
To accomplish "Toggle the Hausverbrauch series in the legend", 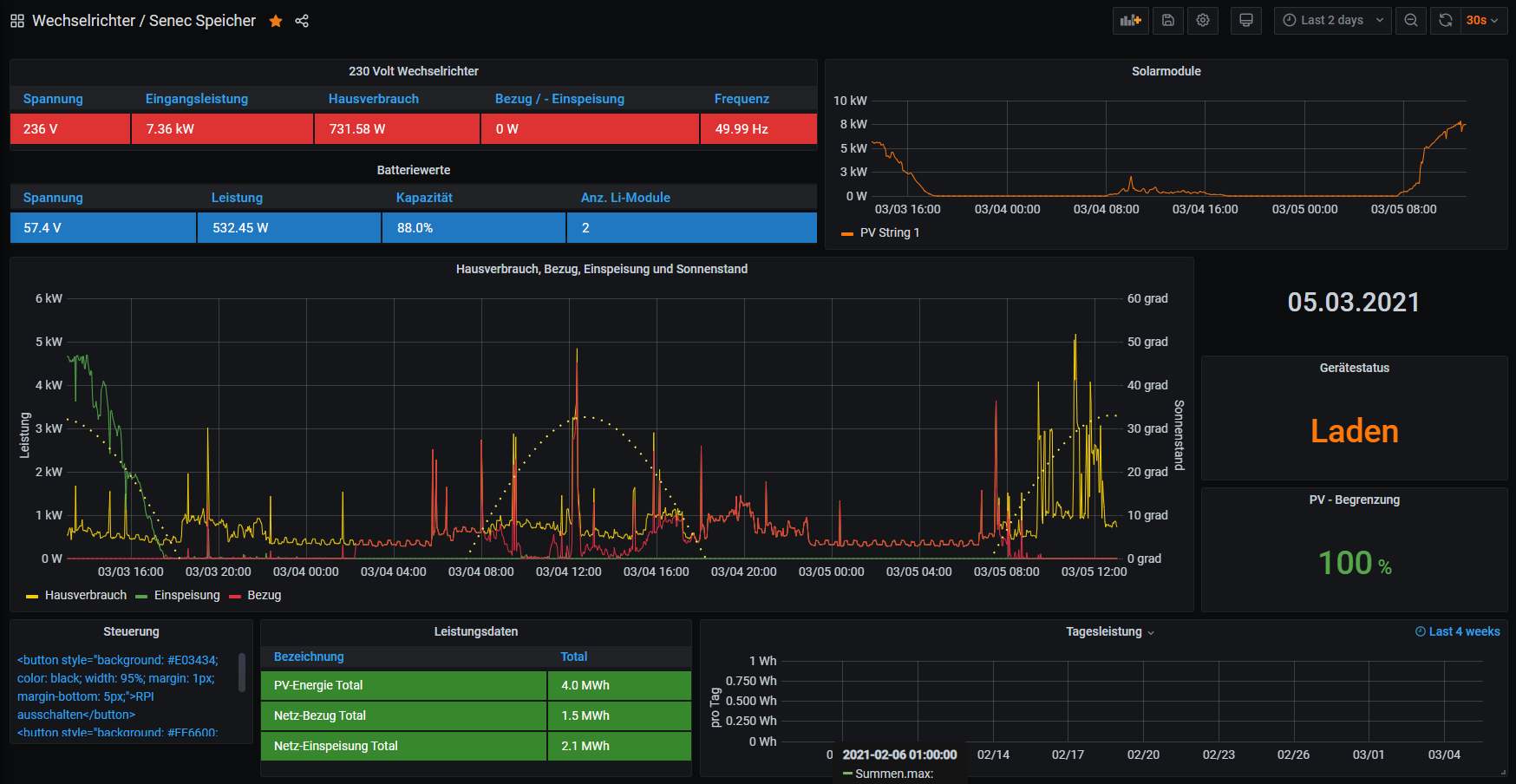I will (x=85, y=595).
